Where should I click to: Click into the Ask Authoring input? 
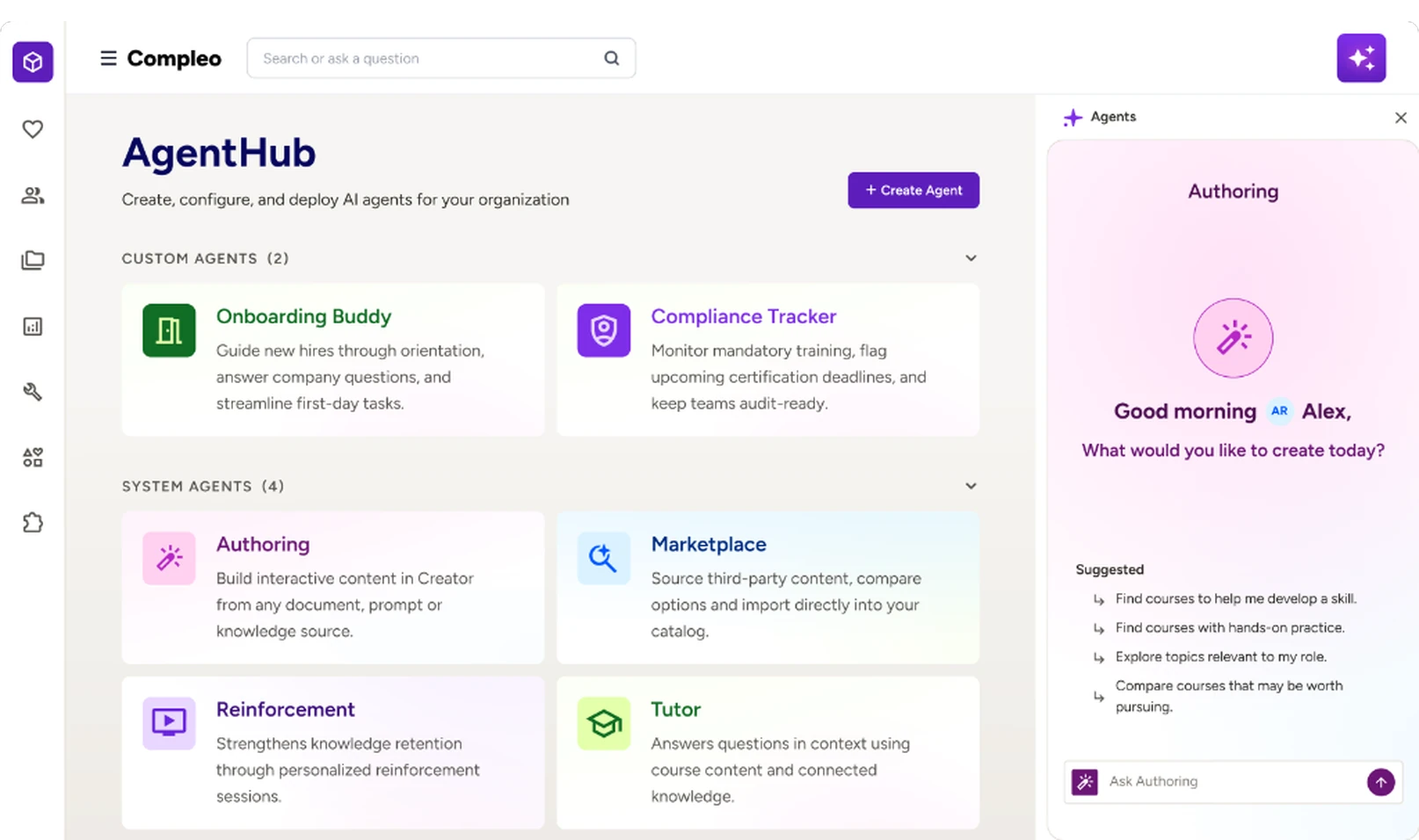pos(1233,781)
